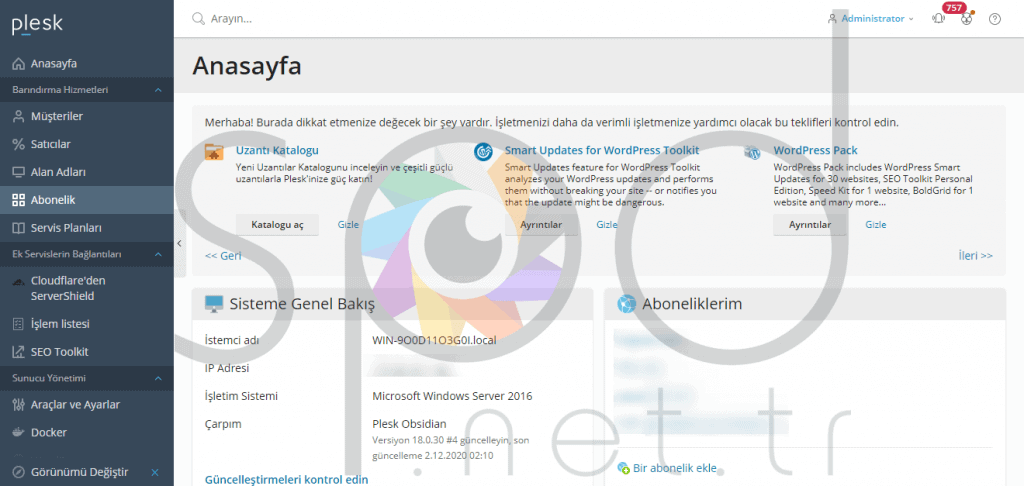The width and height of the screenshot is (1024, 486).
Task: Click the Alan Adları monitor icon
Action: (x=18, y=172)
